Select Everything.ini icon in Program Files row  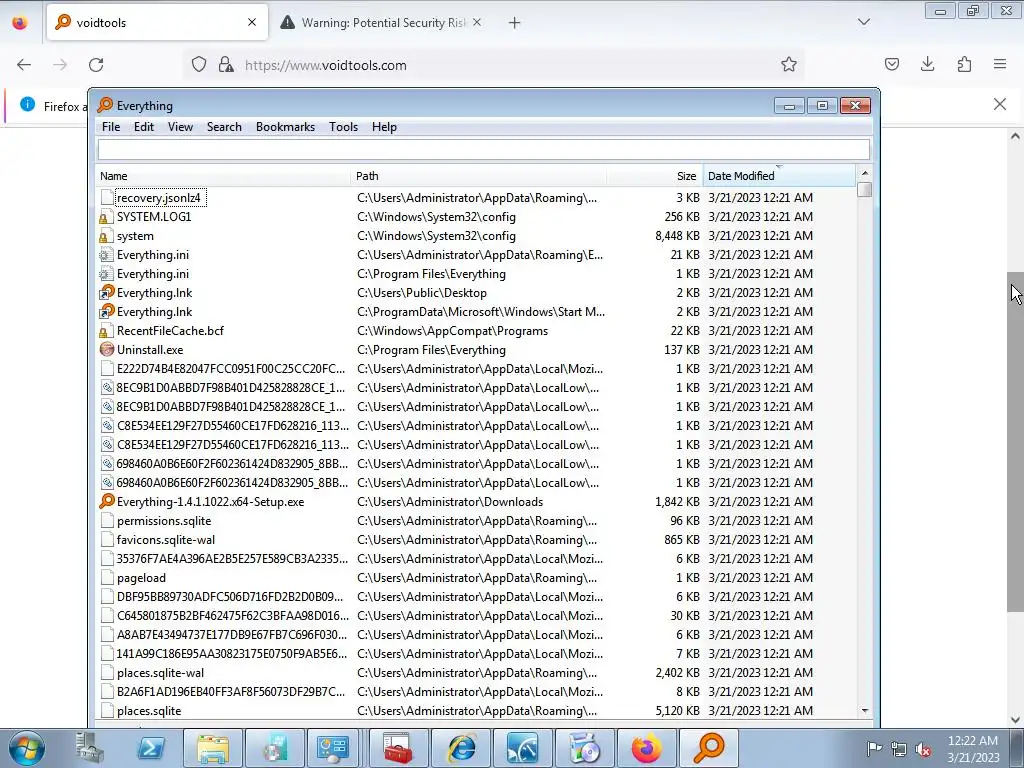(106, 274)
